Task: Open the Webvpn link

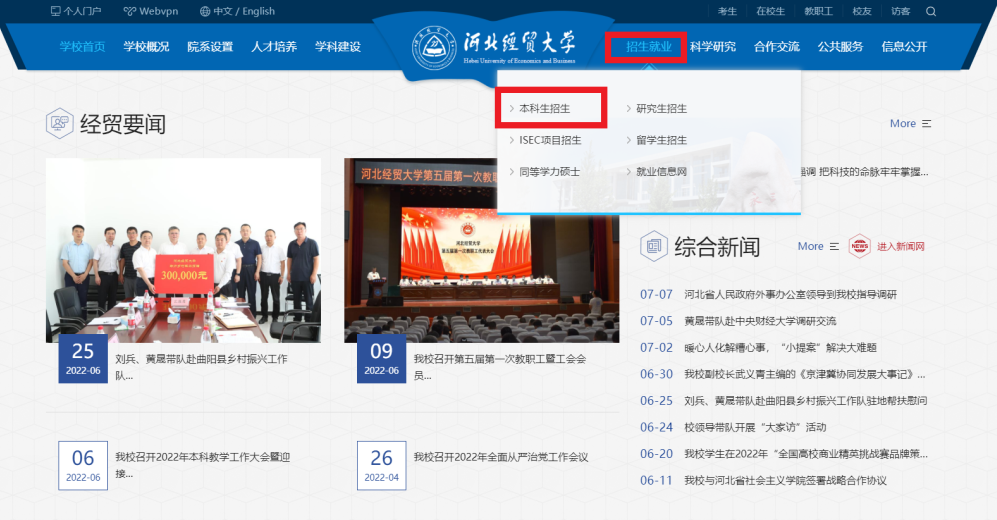Action: pyautogui.click(x=151, y=11)
